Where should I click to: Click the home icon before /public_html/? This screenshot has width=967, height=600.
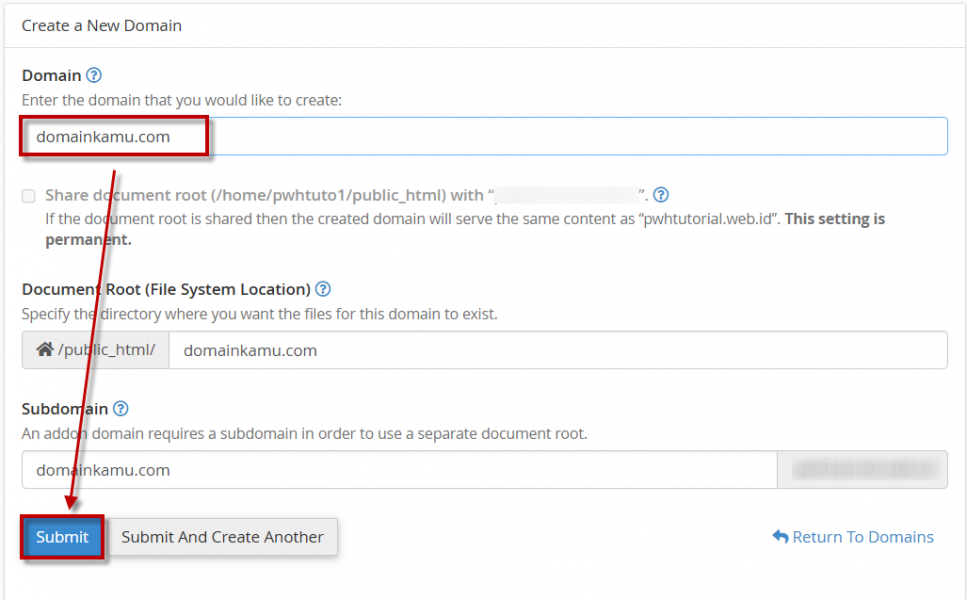pyautogui.click(x=44, y=350)
